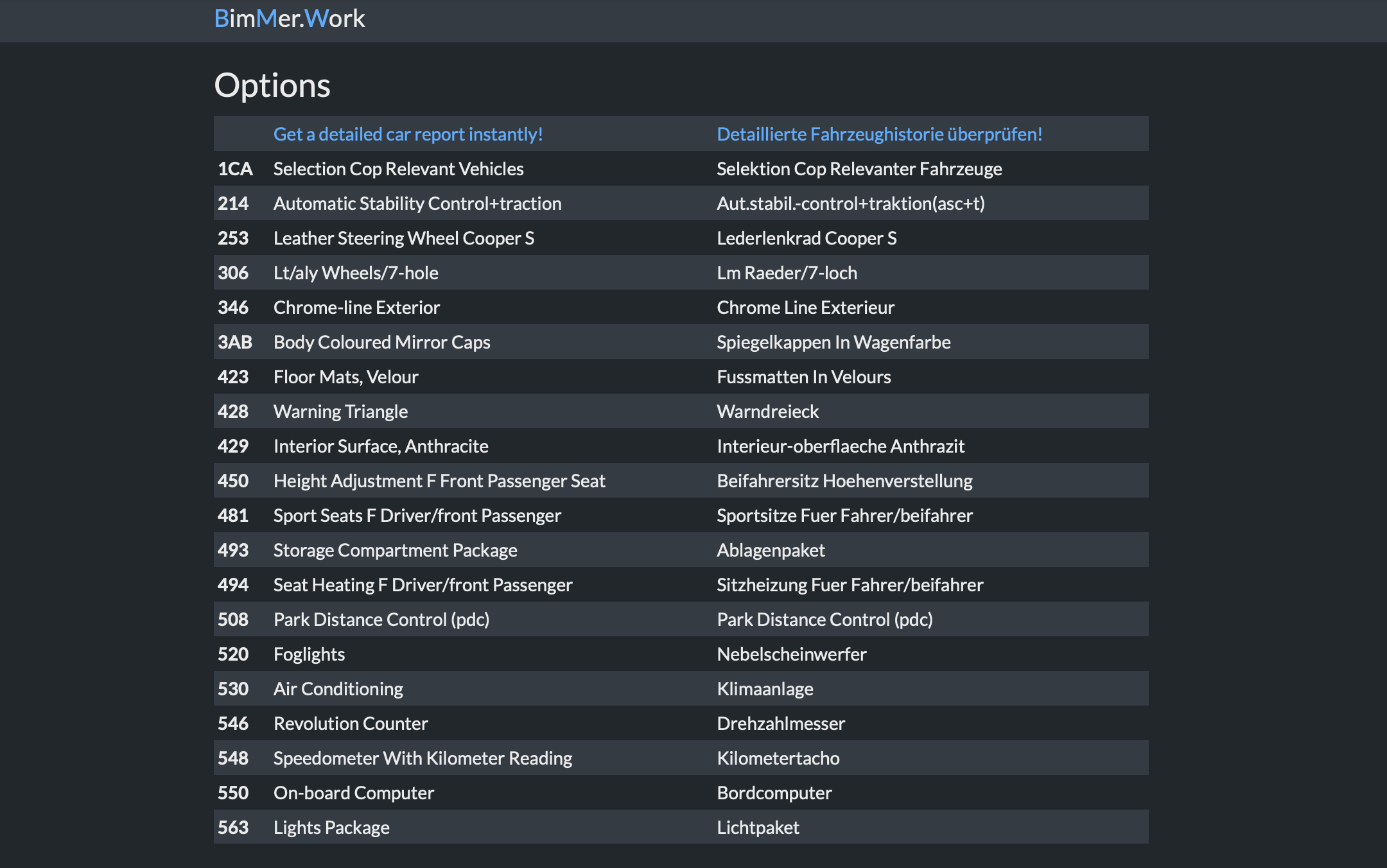Click 'Spiegelkappen In Wagenfarbe' German text

click(833, 342)
